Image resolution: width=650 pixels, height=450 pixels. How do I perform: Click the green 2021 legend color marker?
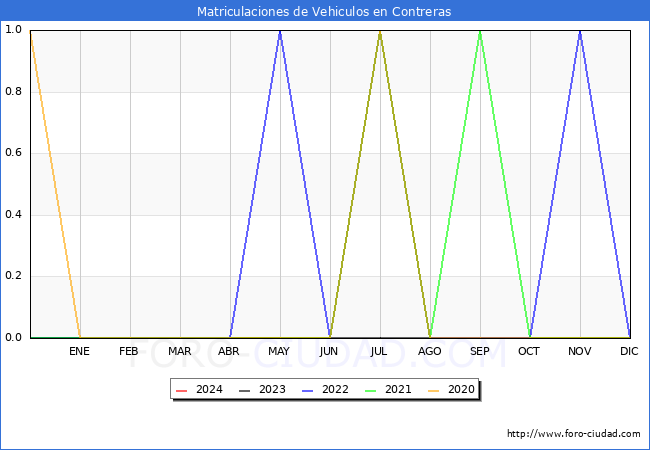(371, 391)
